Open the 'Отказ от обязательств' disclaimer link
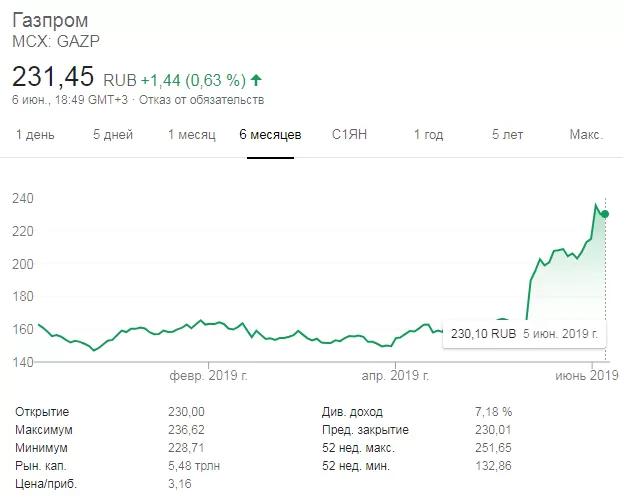The image size is (623, 496). coord(201,100)
